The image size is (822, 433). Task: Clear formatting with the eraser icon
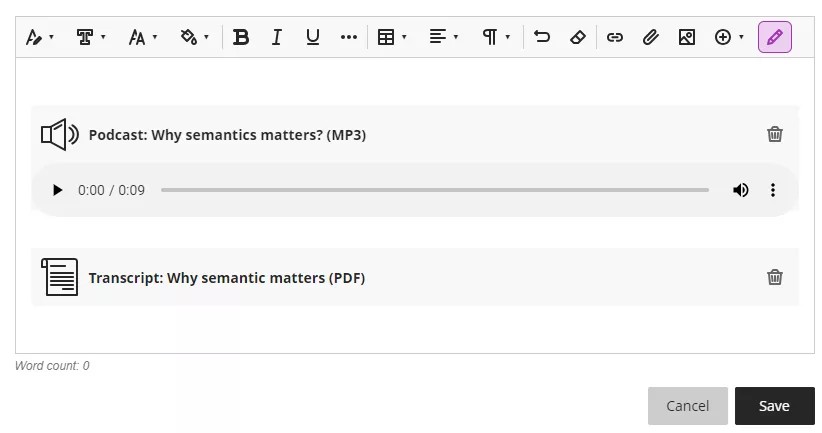(x=577, y=37)
